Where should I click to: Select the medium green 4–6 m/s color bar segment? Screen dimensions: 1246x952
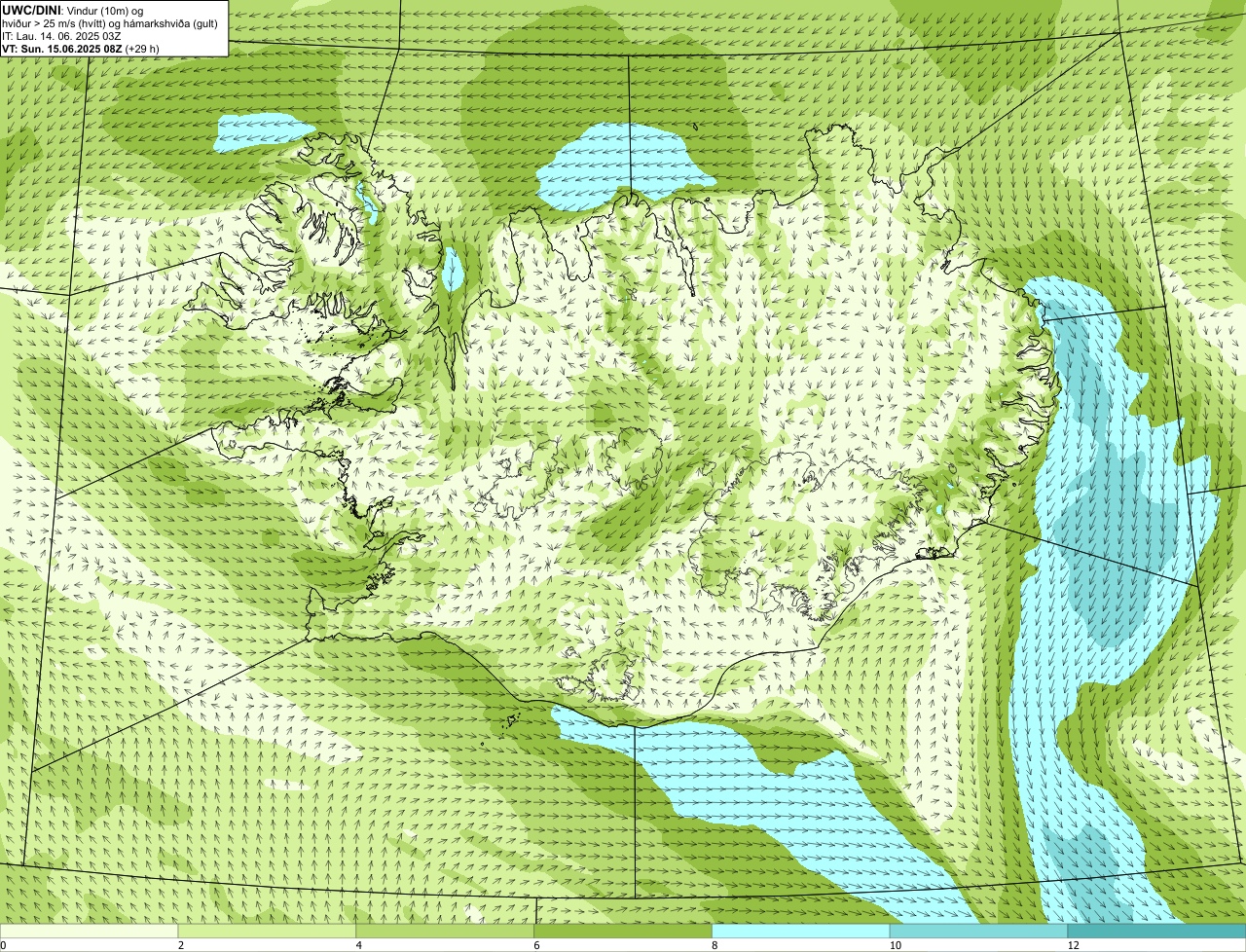point(445,931)
